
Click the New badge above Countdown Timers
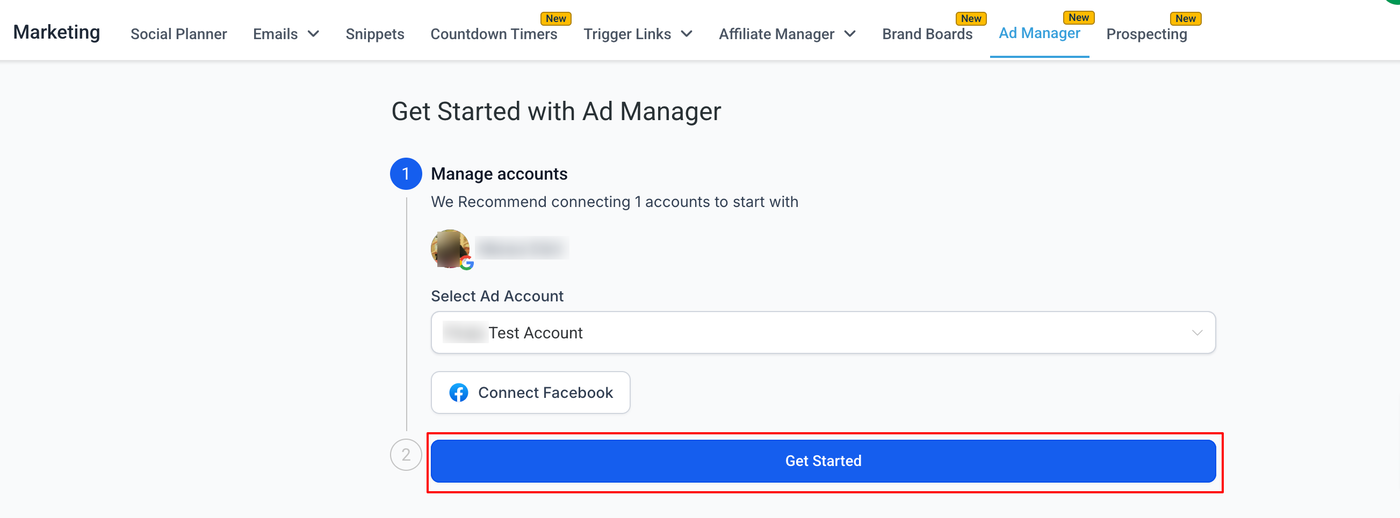556,18
